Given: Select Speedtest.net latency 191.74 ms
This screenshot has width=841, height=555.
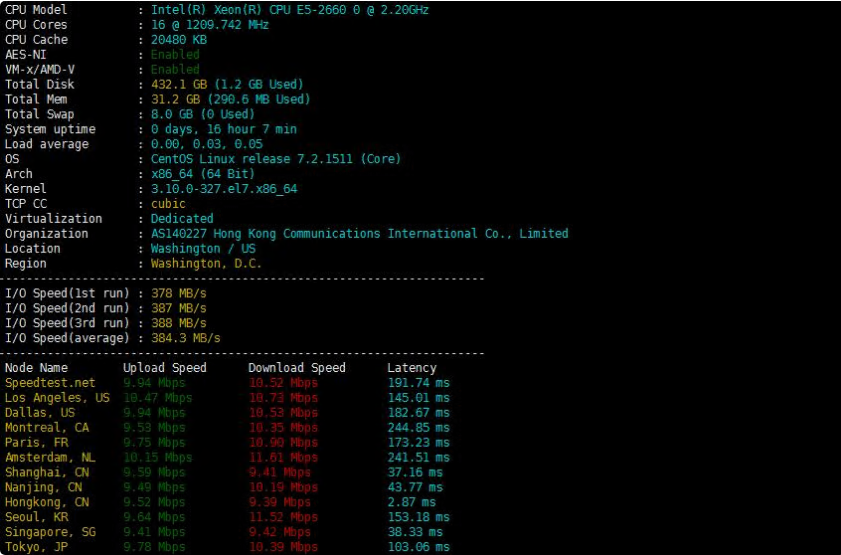Looking at the screenshot, I should click(x=418, y=383).
